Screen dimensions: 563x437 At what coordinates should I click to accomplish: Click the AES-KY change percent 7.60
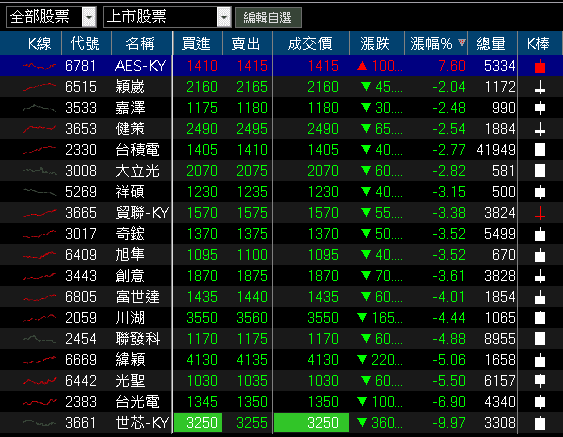[x=452, y=66]
